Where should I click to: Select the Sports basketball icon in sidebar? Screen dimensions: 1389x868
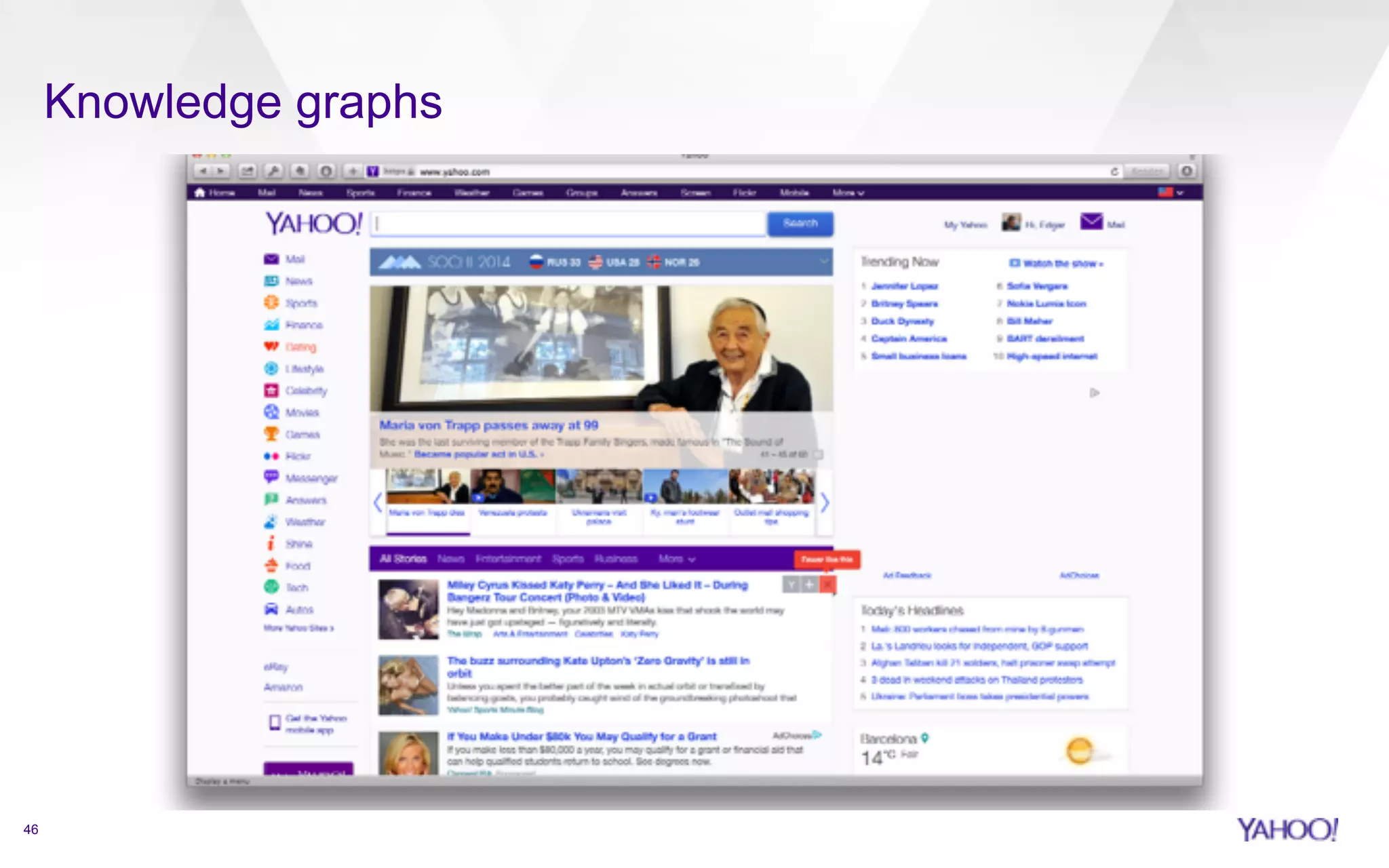tap(271, 302)
